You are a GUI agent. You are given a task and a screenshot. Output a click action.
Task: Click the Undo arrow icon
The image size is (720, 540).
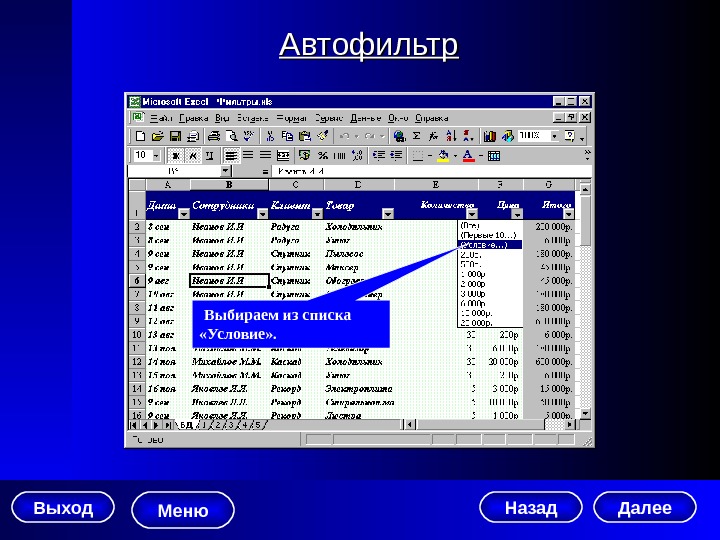pyautogui.click(x=344, y=136)
